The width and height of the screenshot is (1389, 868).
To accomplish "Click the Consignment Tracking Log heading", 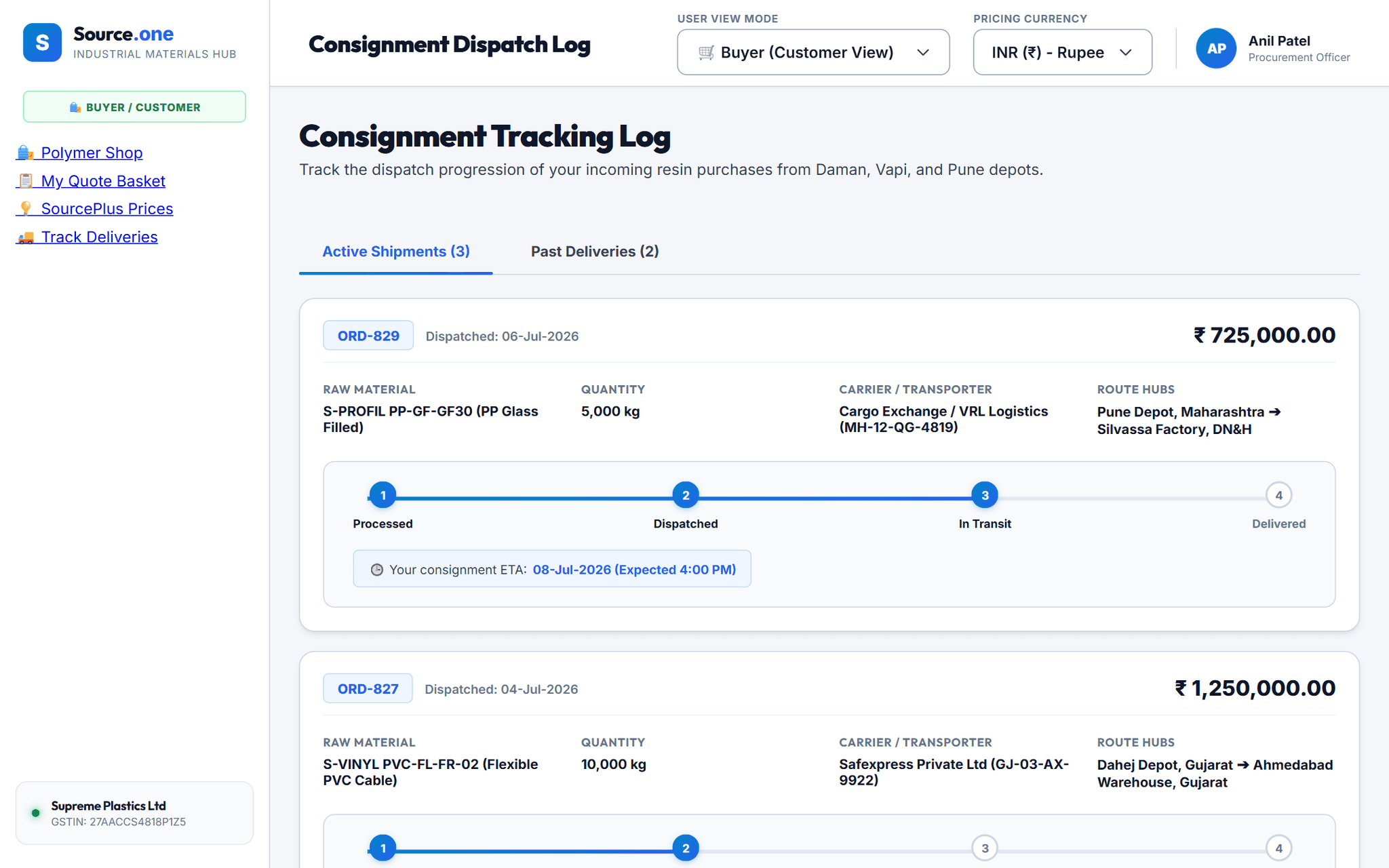I will tap(485, 136).
